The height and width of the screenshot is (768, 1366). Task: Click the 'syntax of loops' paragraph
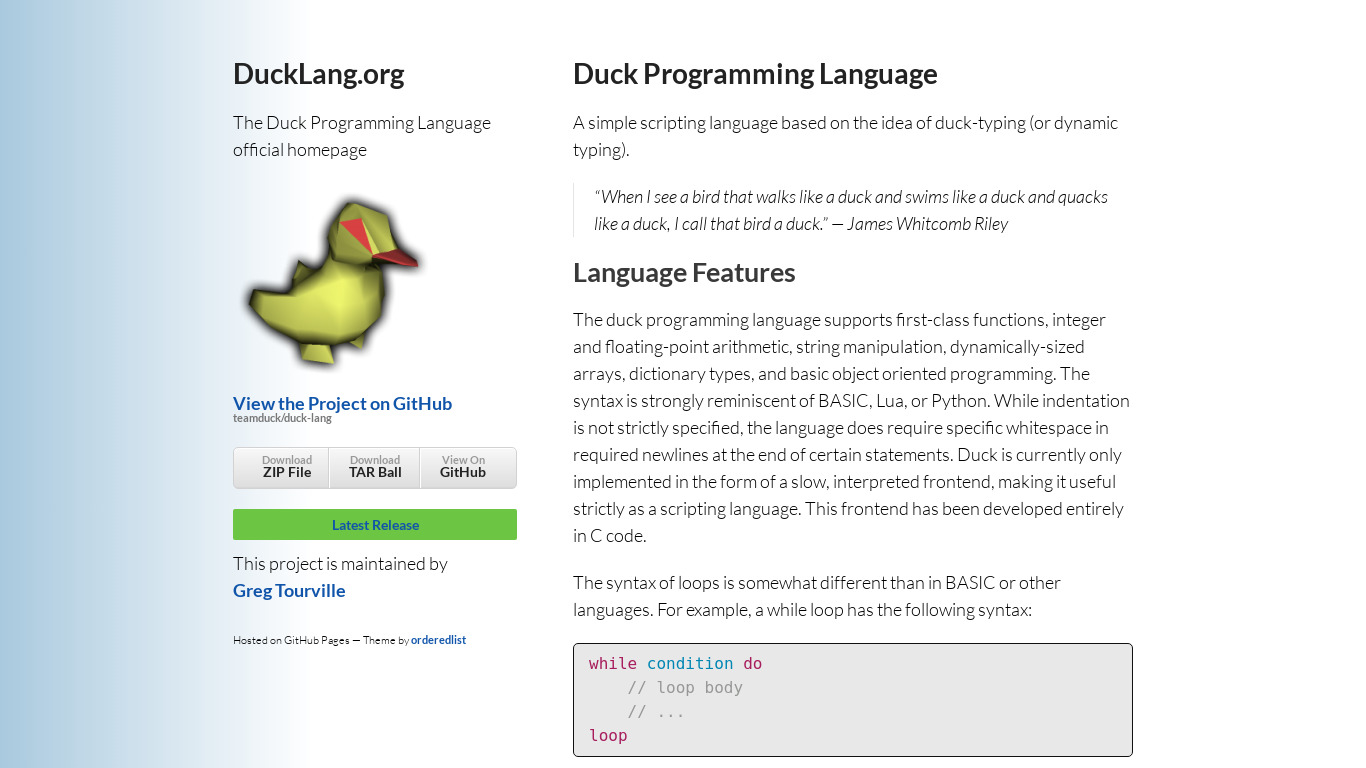tap(817, 596)
